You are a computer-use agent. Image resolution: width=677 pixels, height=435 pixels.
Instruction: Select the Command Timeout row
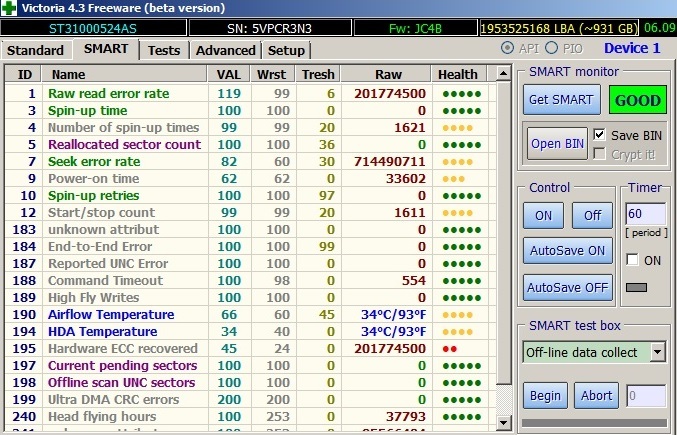[x=250, y=281]
